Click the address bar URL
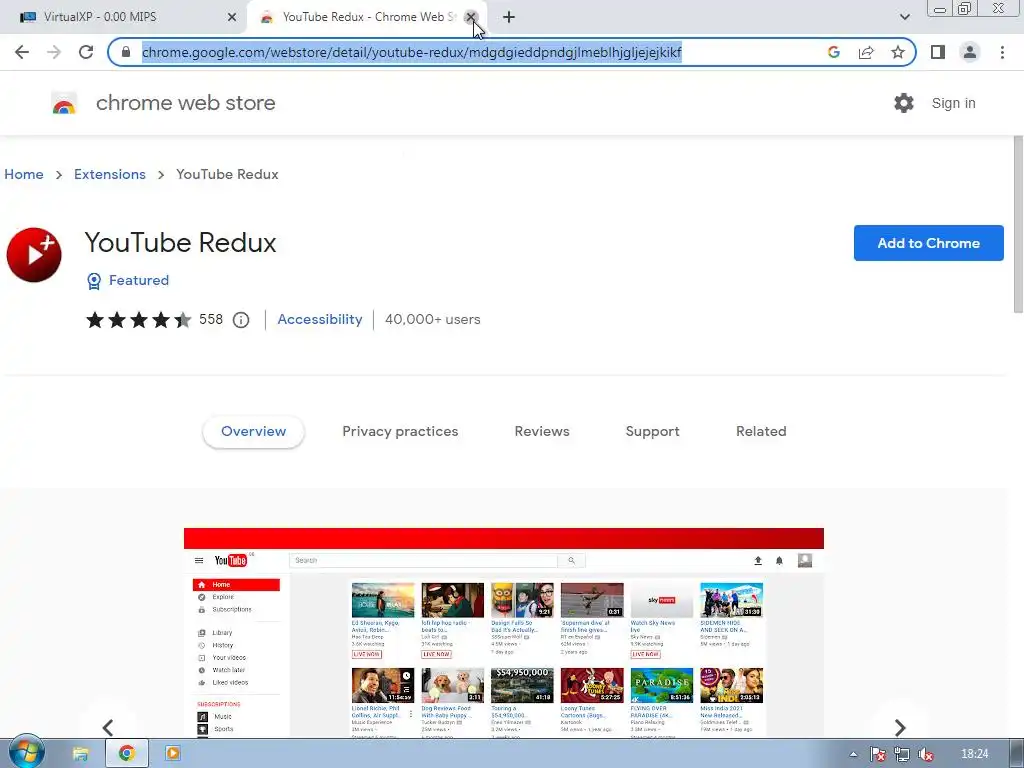Image resolution: width=1024 pixels, height=768 pixels. [411, 52]
